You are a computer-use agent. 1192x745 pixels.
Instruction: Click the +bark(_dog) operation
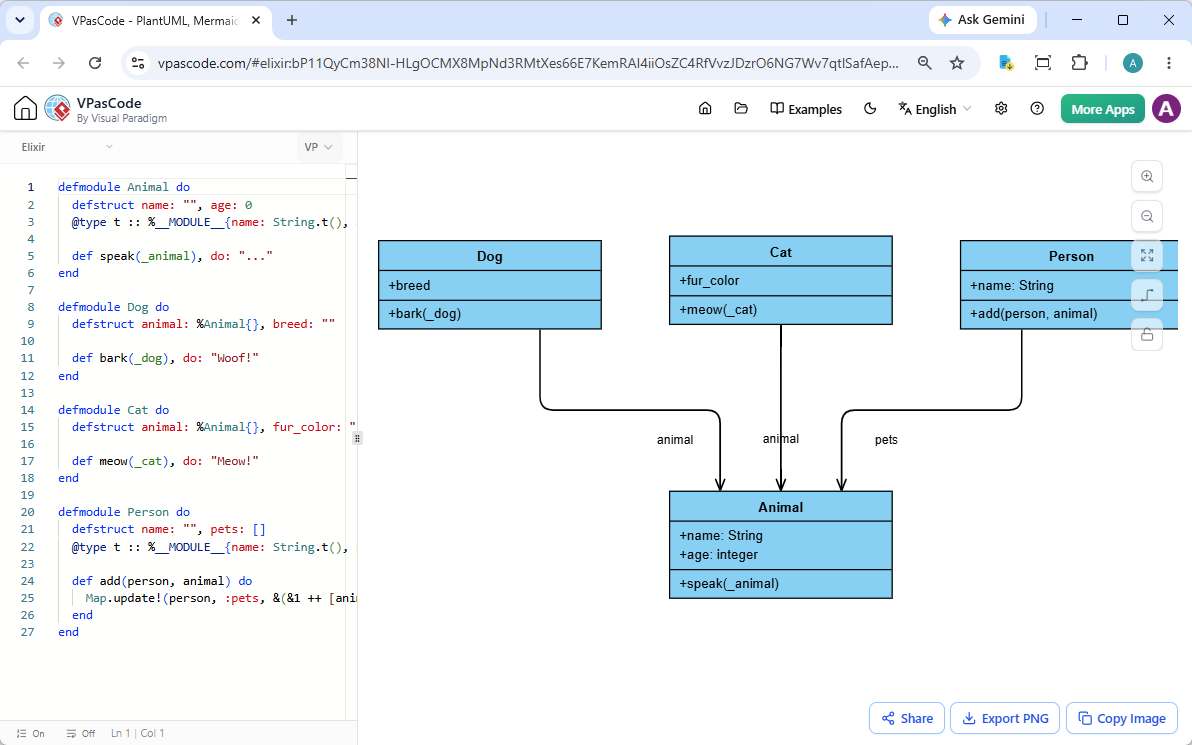425,314
